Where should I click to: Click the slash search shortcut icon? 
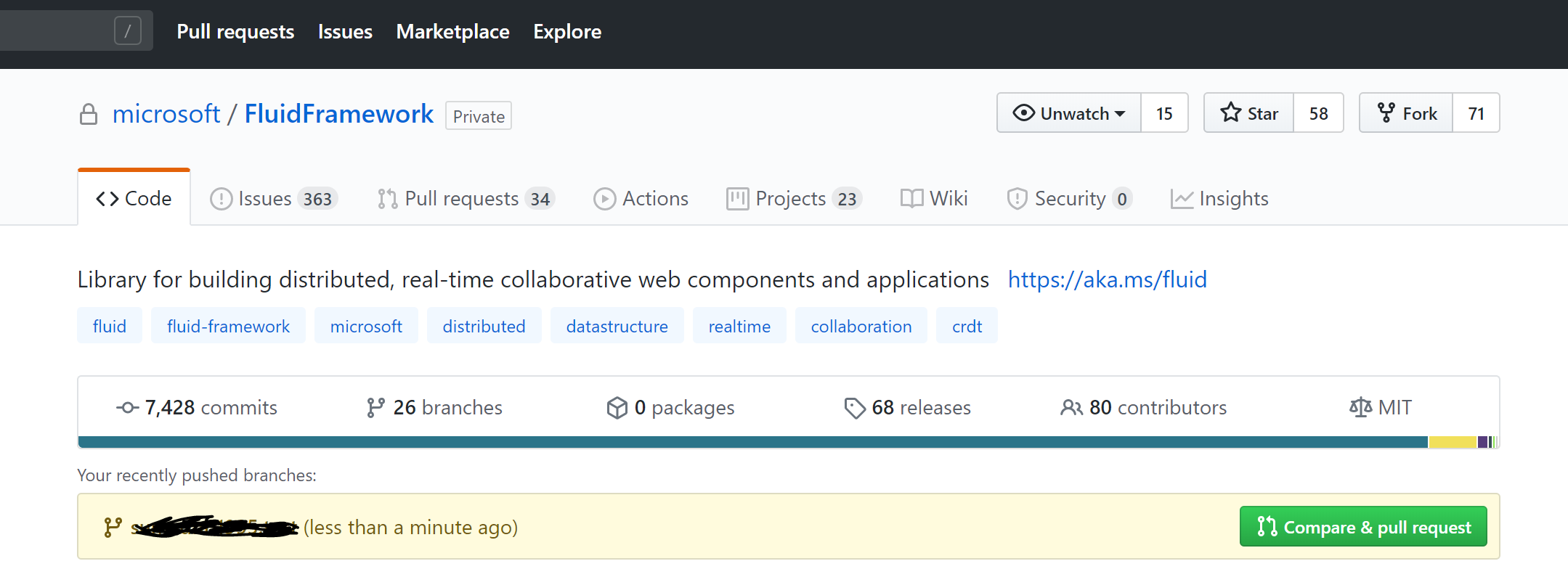pos(128,31)
